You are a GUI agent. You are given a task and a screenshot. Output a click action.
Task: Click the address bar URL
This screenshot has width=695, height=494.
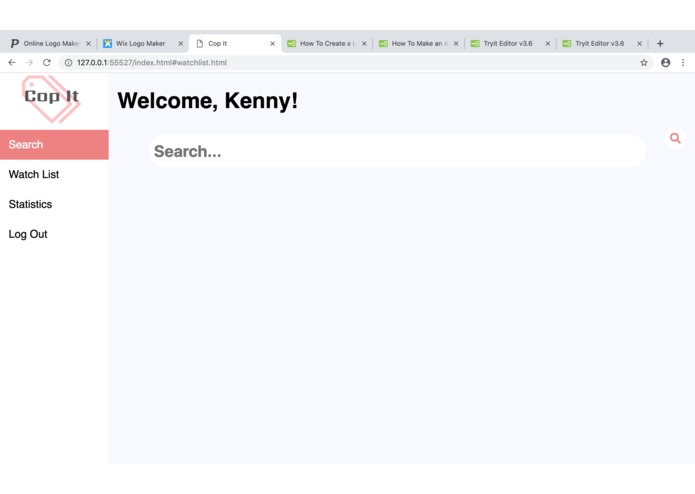pos(152,62)
